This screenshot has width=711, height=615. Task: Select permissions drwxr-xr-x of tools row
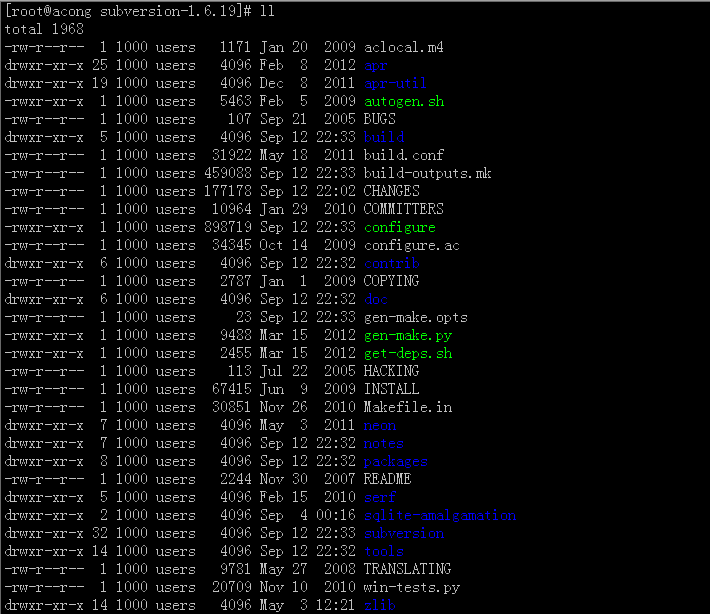click(x=44, y=551)
